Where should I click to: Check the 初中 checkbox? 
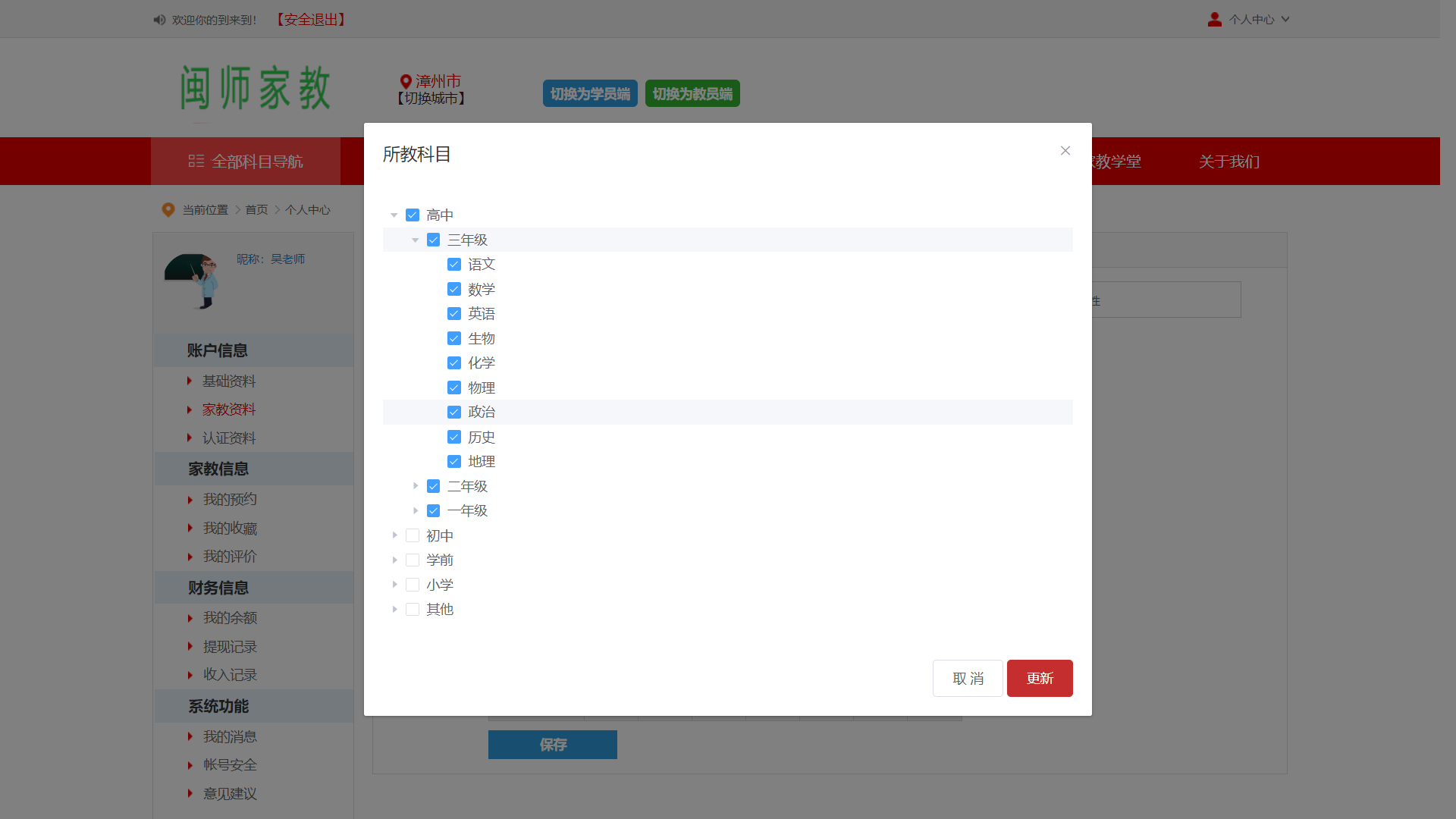tap(413, 536)
